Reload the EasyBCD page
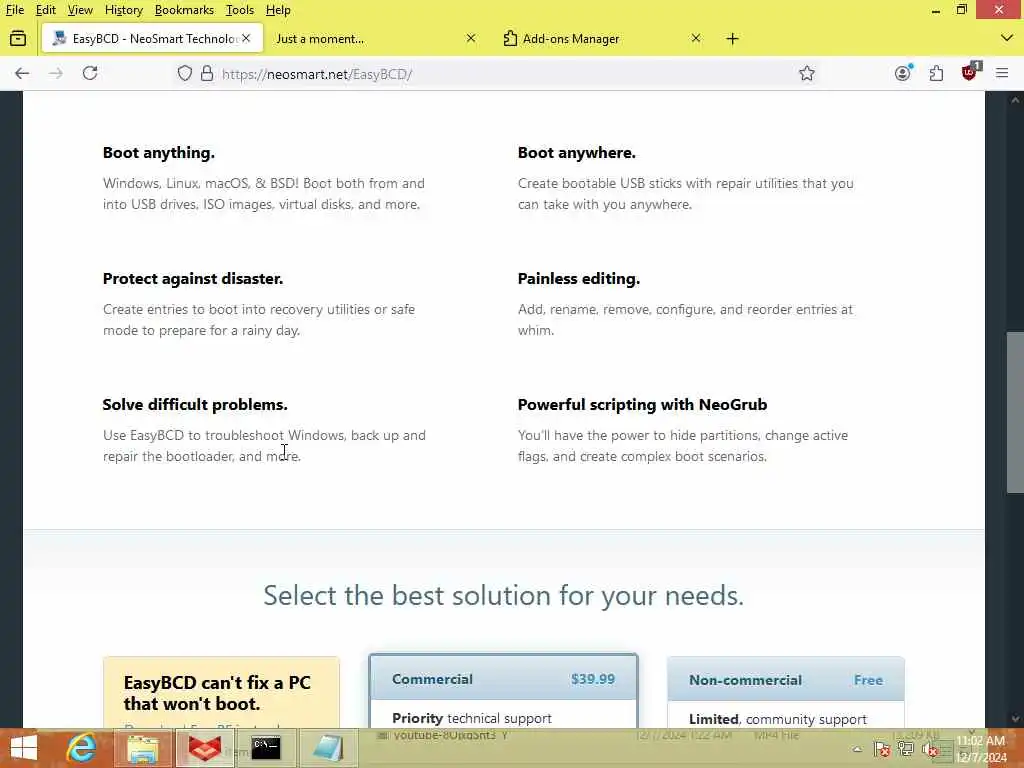The image size is (1024, 768). 90,73
